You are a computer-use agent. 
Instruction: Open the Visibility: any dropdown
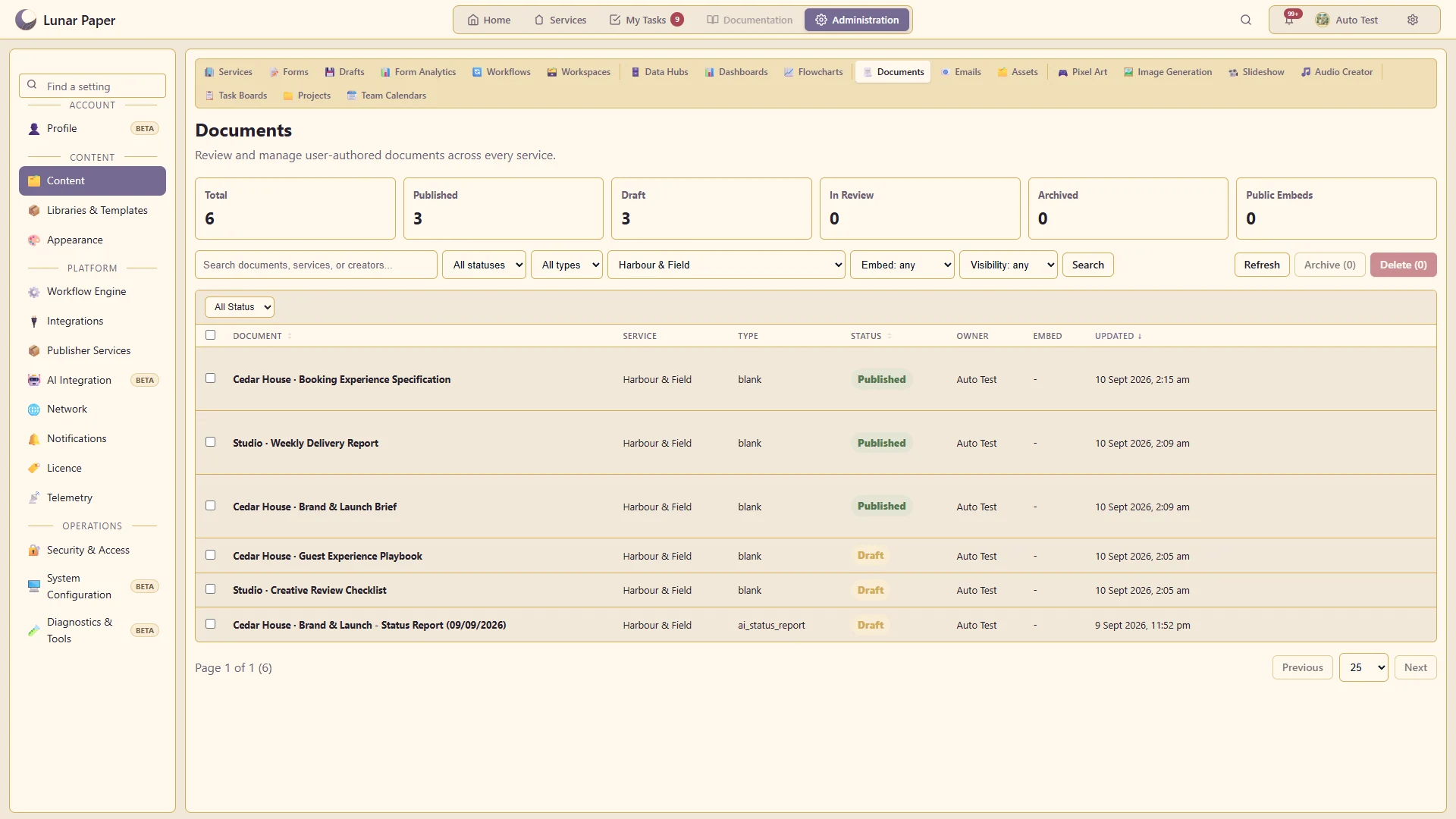coord(1009,265)
